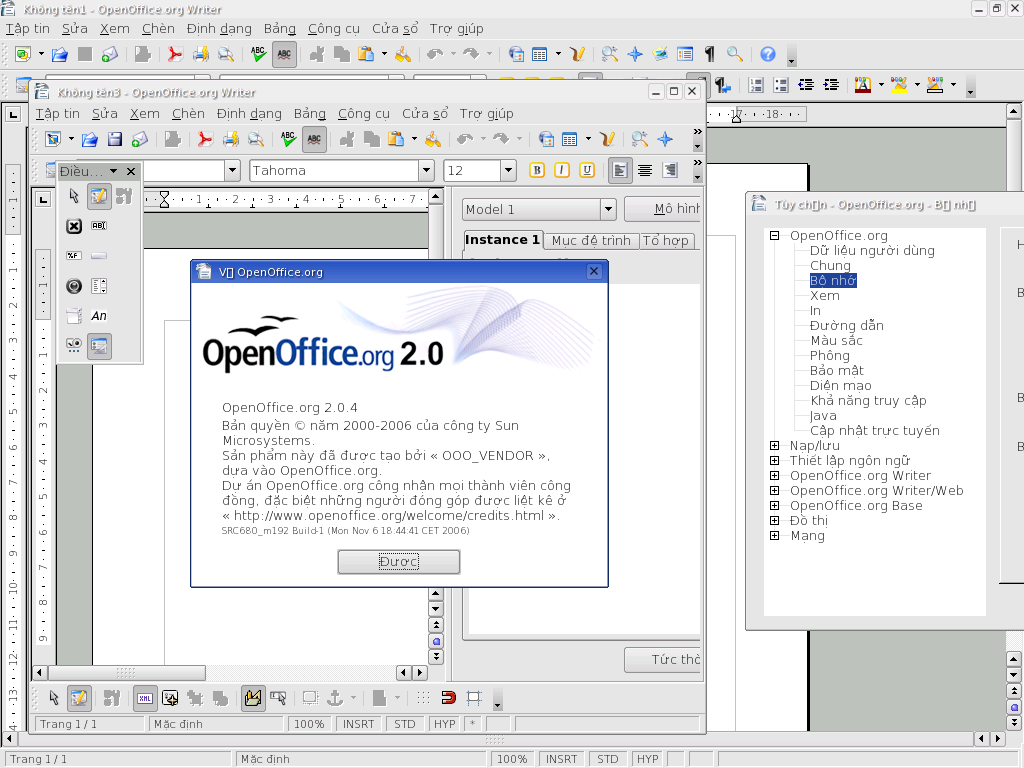This screenshot has width=1024, height=768.
Task: Expand the OpenOffice.org Base tree node
Action: pos(775,505)
